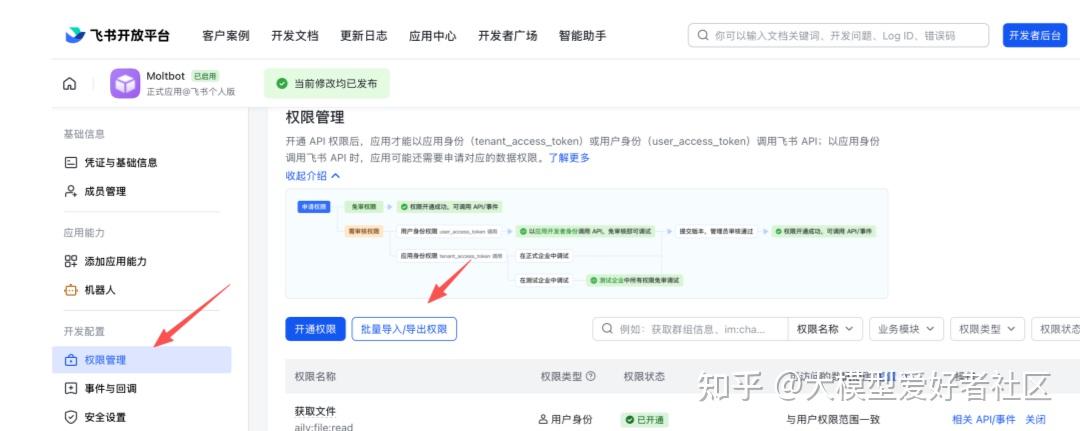Click the 凭证与基础信息 sidebar icon
The height and width of the screenshot is (431, 1080).
[70, 162]
